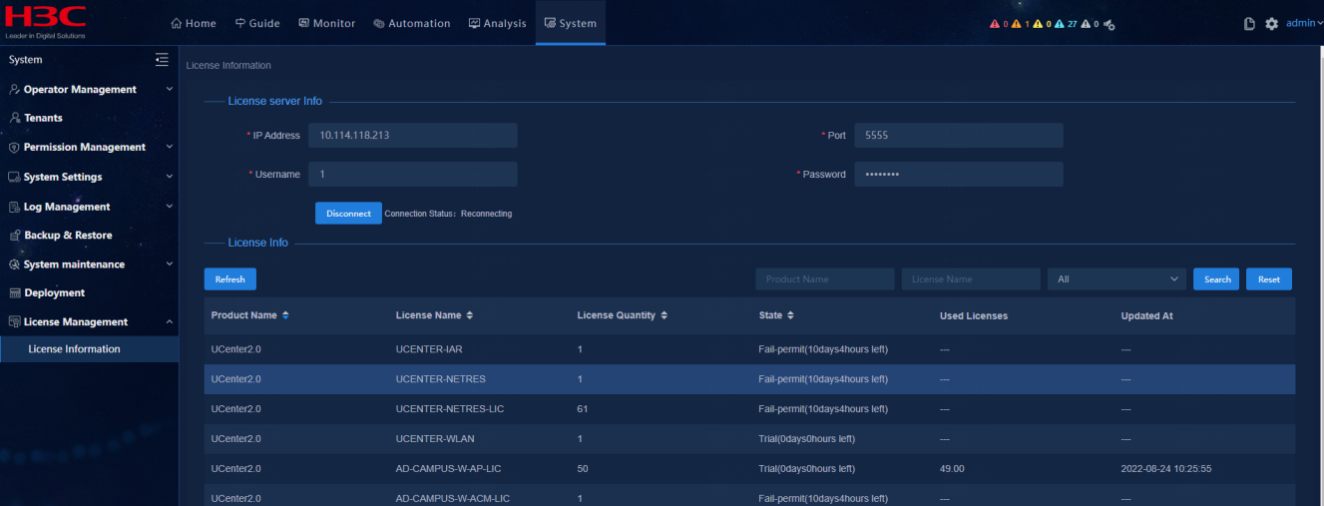Viewport: 1324px width, 506px height.
Task: Click the Operator Management sidebar icon
Action: [14, 90]
